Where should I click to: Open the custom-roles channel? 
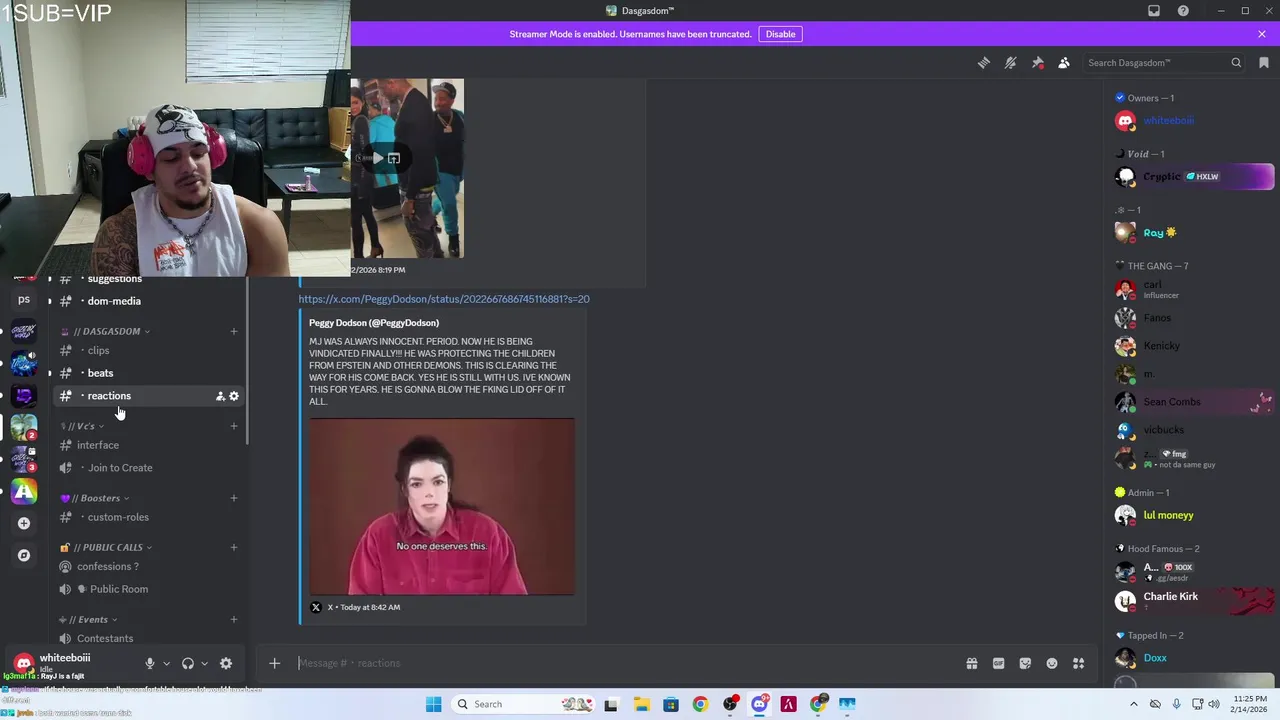[x=148, y=517]
